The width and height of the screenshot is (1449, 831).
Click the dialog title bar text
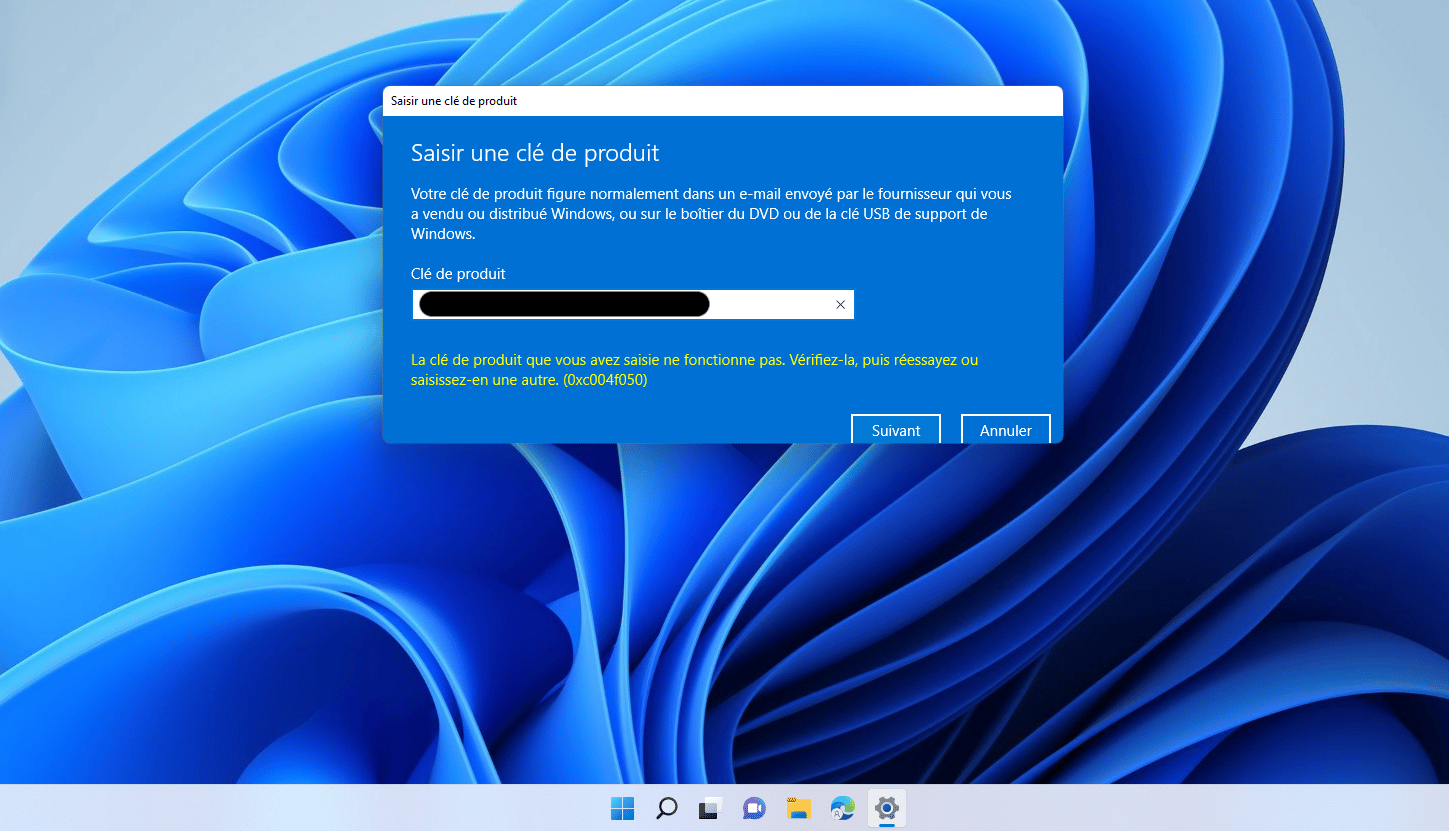(454, 101)
